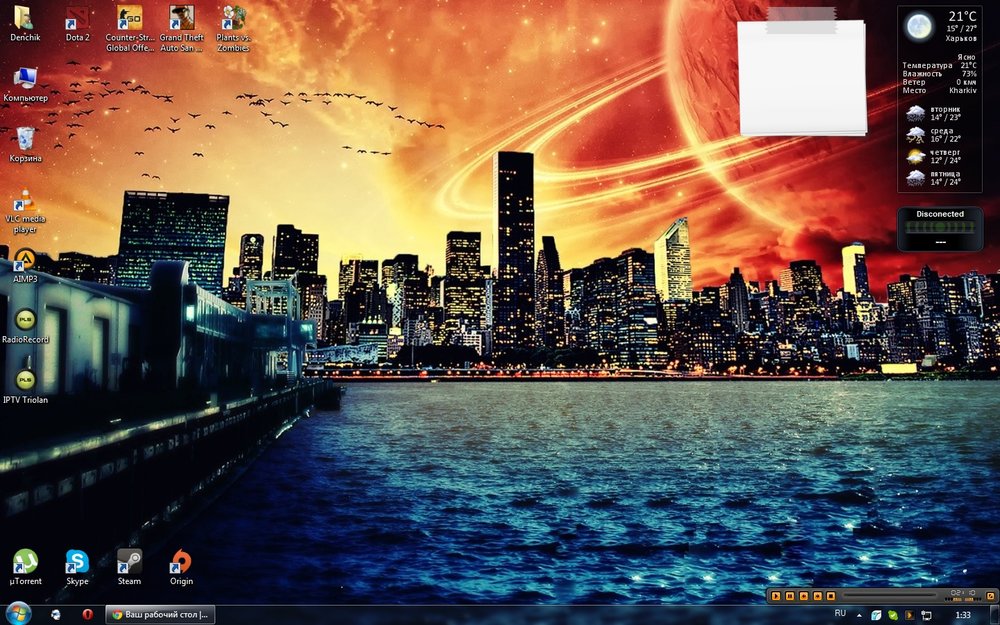1000x625 pixels.
Task: Switch the RU keyboard language indicator
Action: coord(840,613)
